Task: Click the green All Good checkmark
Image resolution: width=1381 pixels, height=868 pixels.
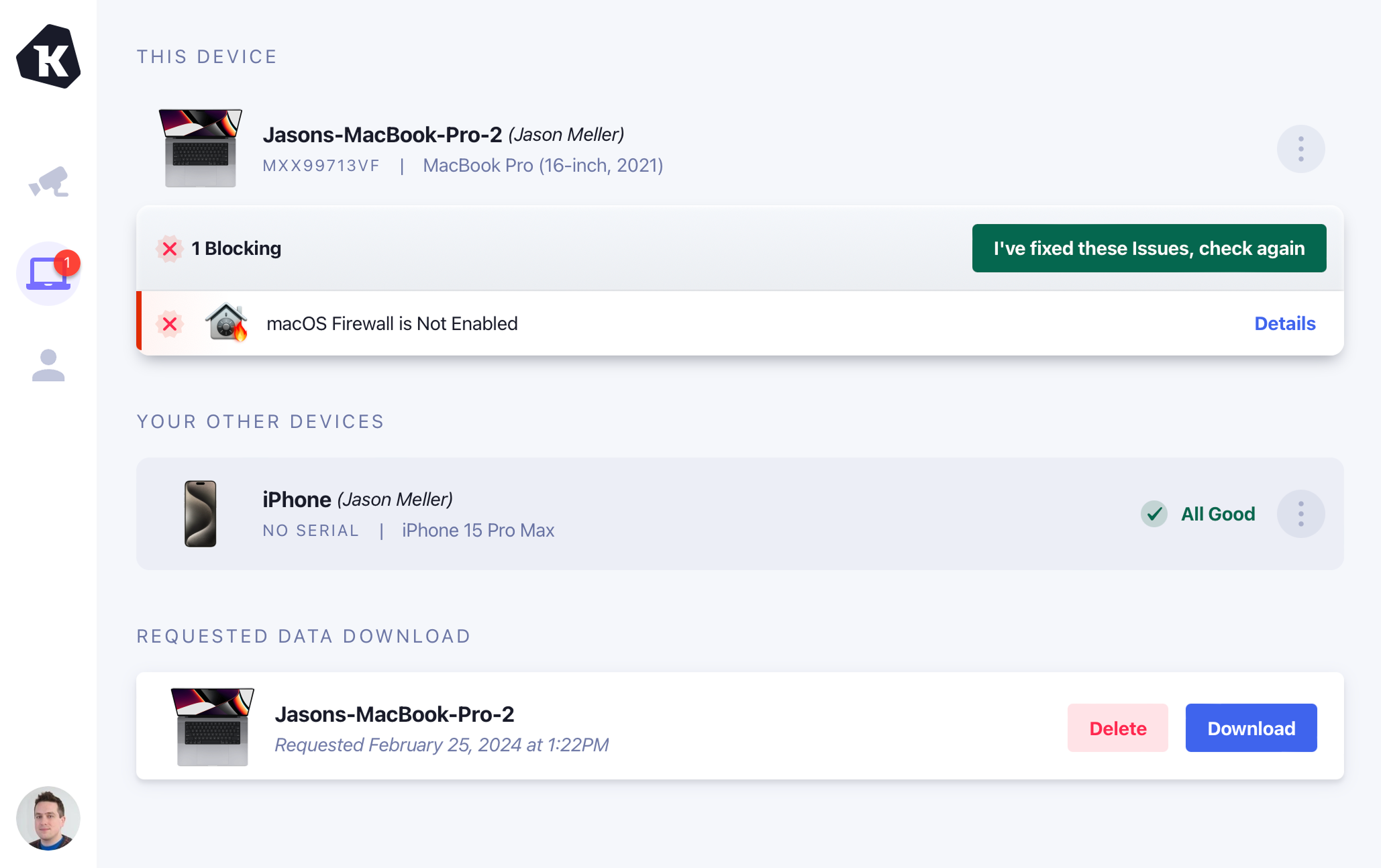Action: click(1154, 514)
